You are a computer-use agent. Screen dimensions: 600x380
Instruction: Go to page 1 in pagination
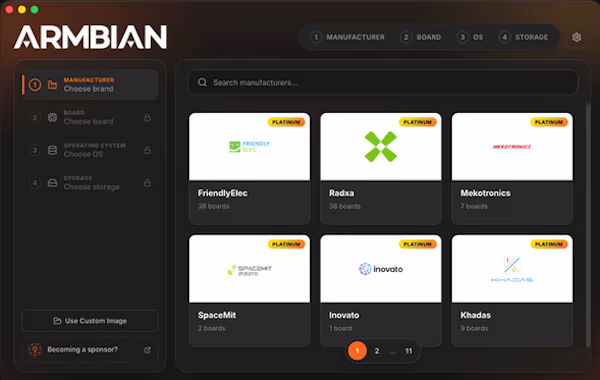point(357,351)
